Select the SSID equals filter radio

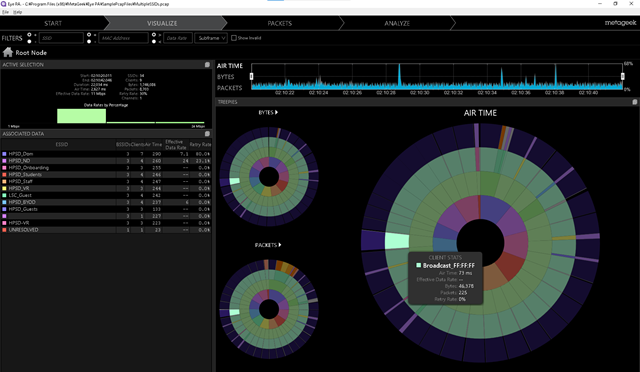29,35
